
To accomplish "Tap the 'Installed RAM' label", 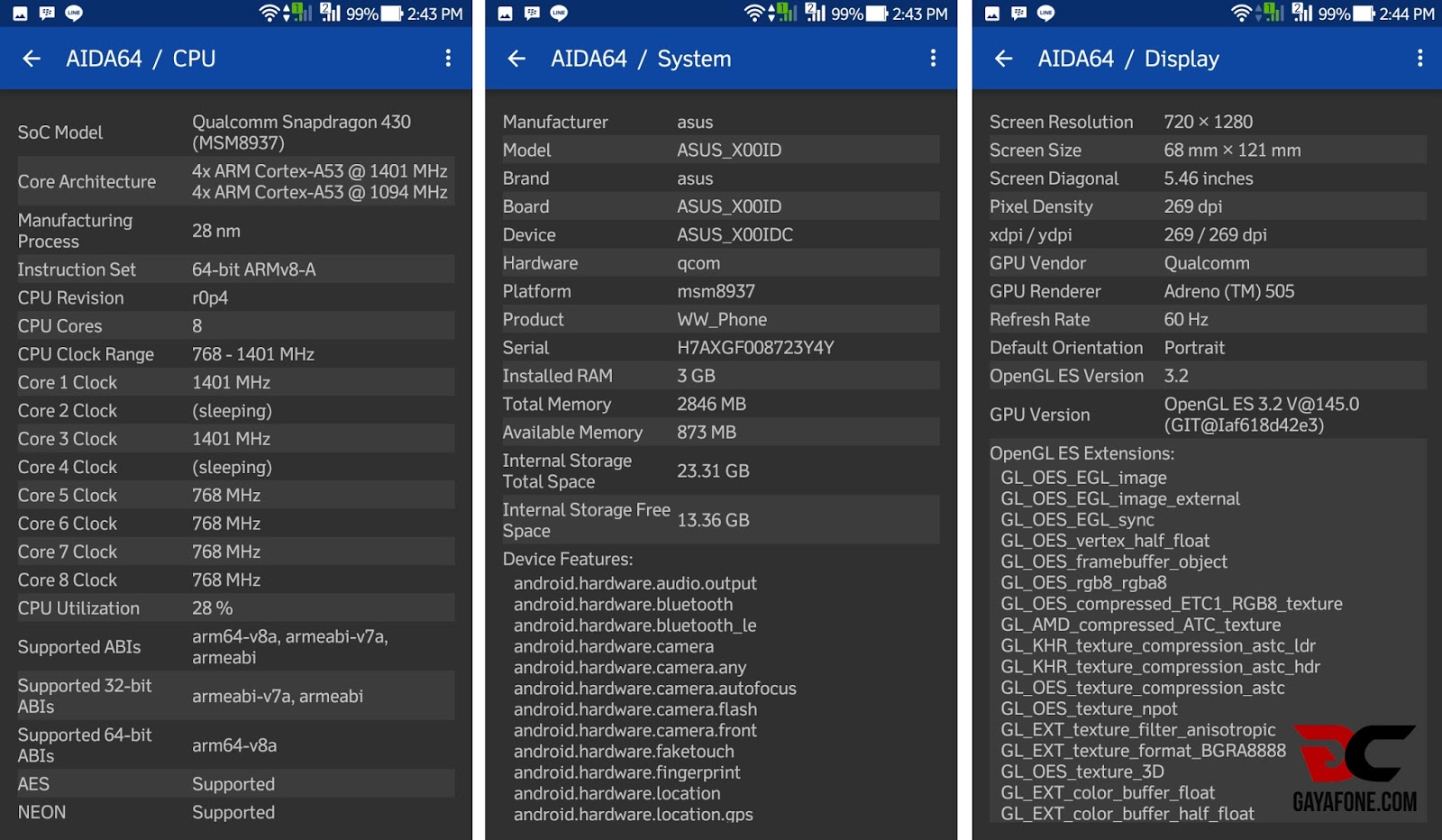I will 557,376.
